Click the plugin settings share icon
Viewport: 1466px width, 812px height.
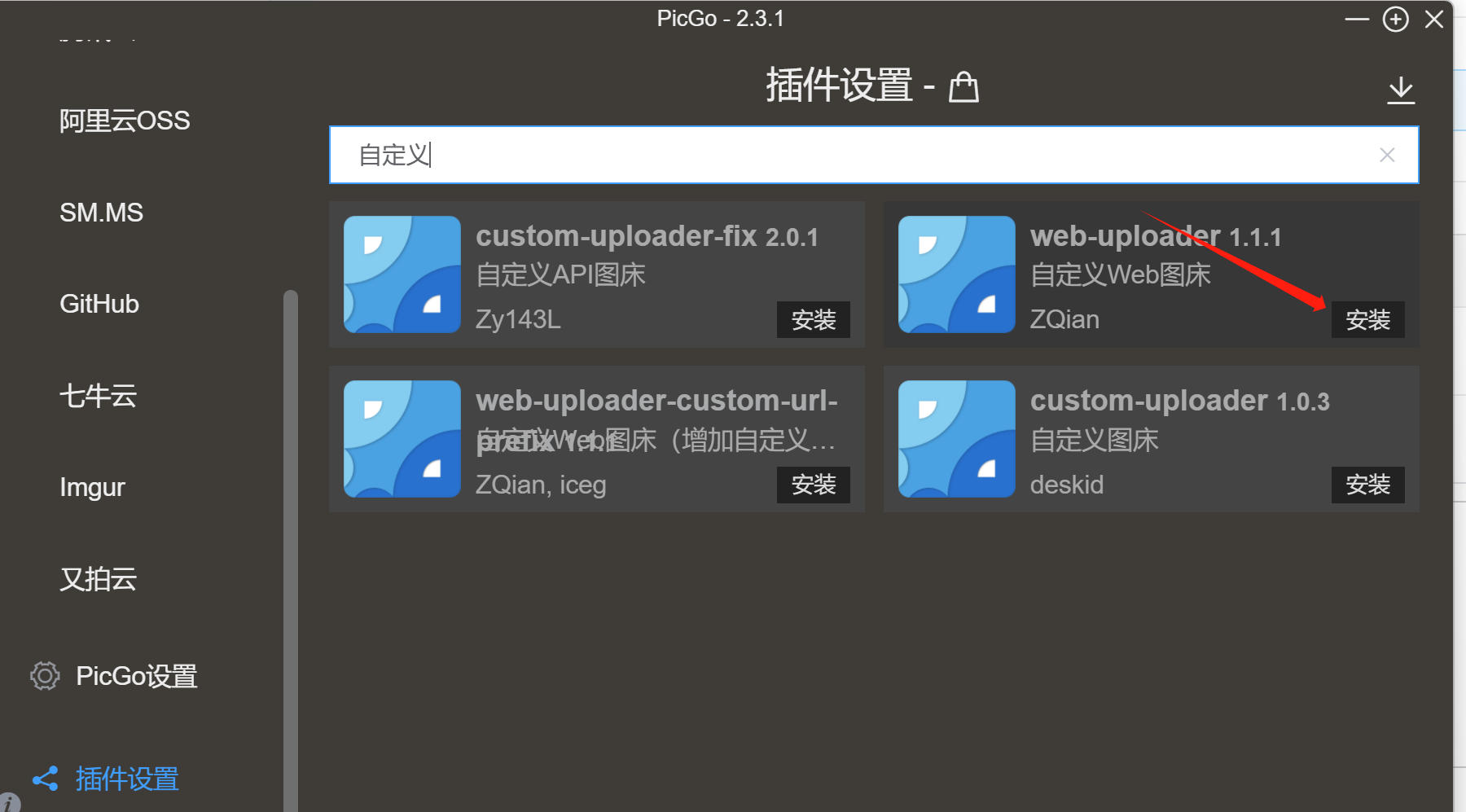click(45, 779)
